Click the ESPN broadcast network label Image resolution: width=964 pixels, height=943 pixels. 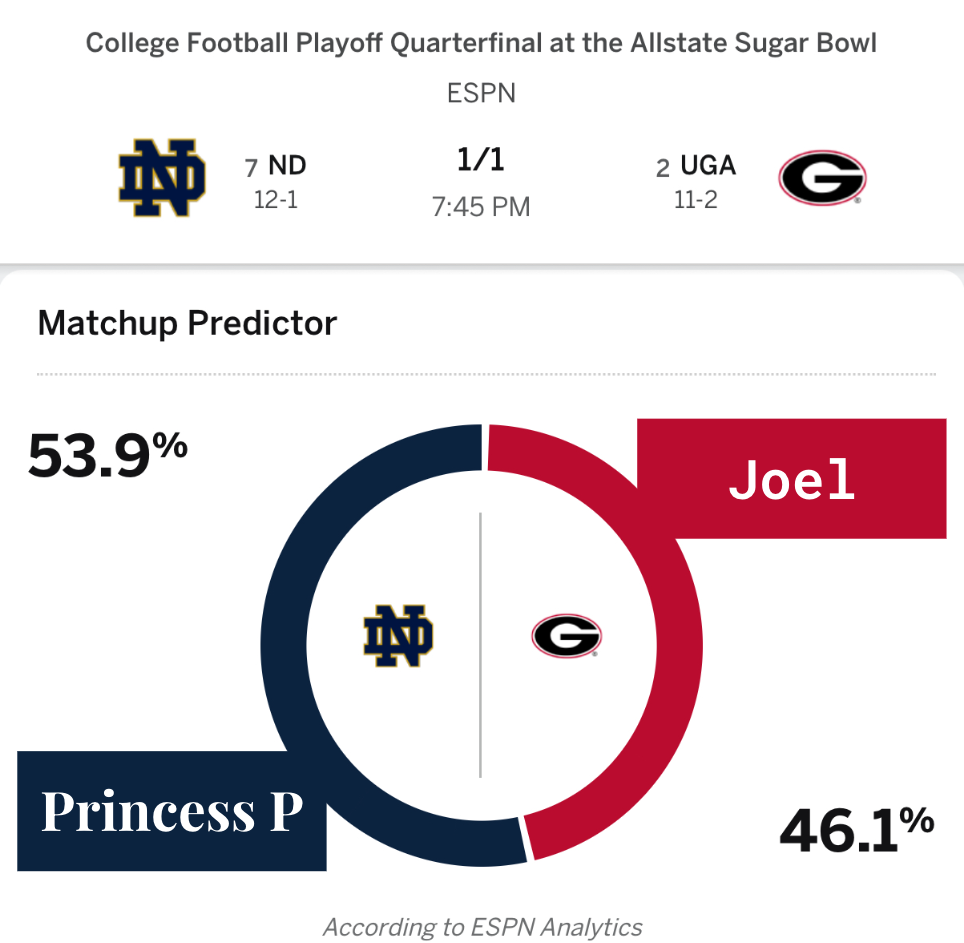[481, 94]
